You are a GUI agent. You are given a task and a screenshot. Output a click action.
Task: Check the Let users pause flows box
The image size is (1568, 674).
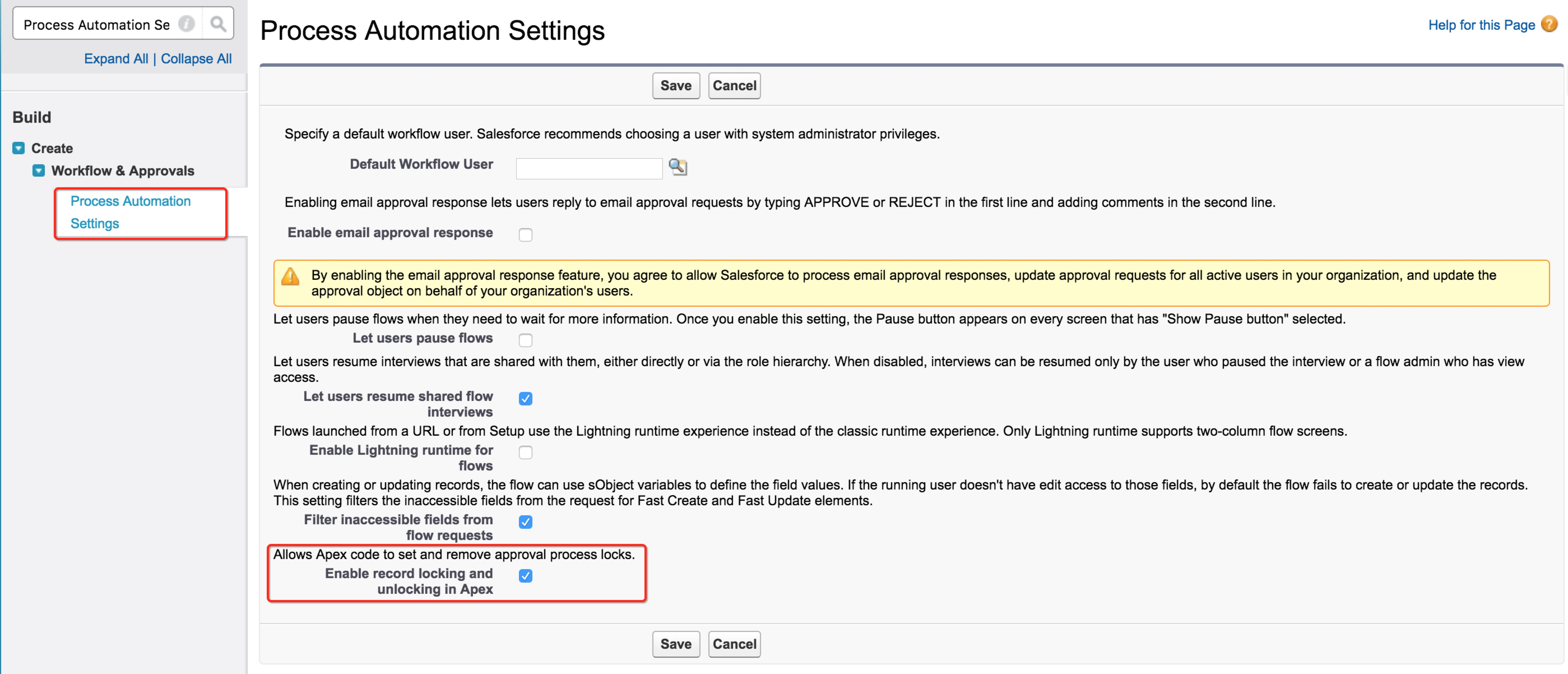click(525, 340)
